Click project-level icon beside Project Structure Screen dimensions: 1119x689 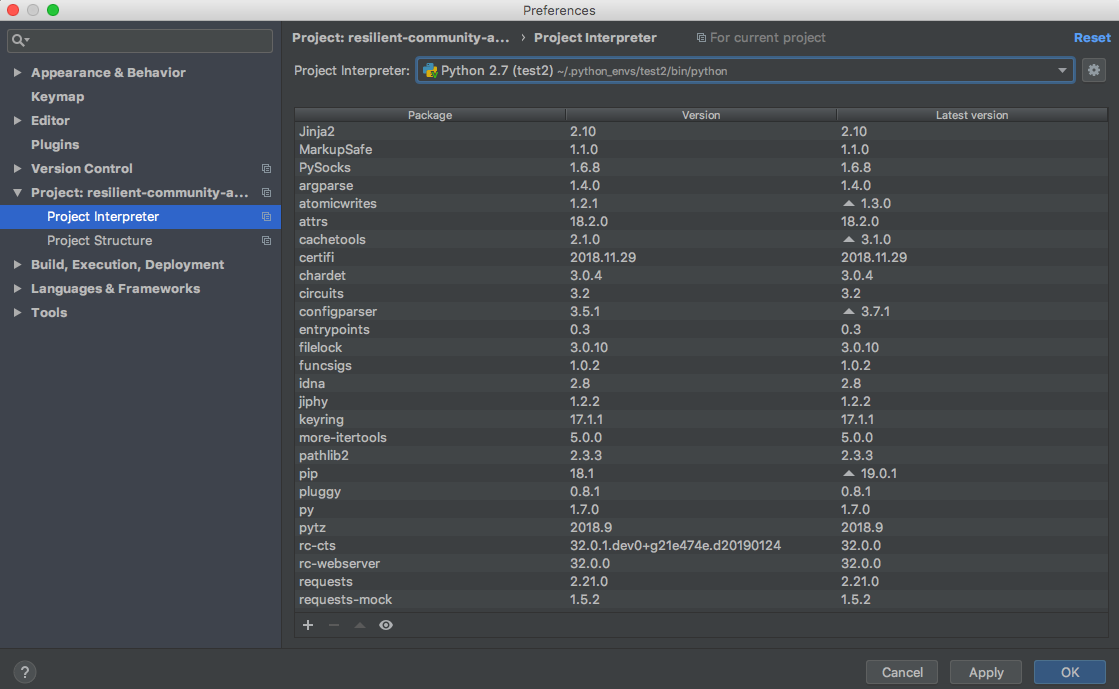[266, 241]
